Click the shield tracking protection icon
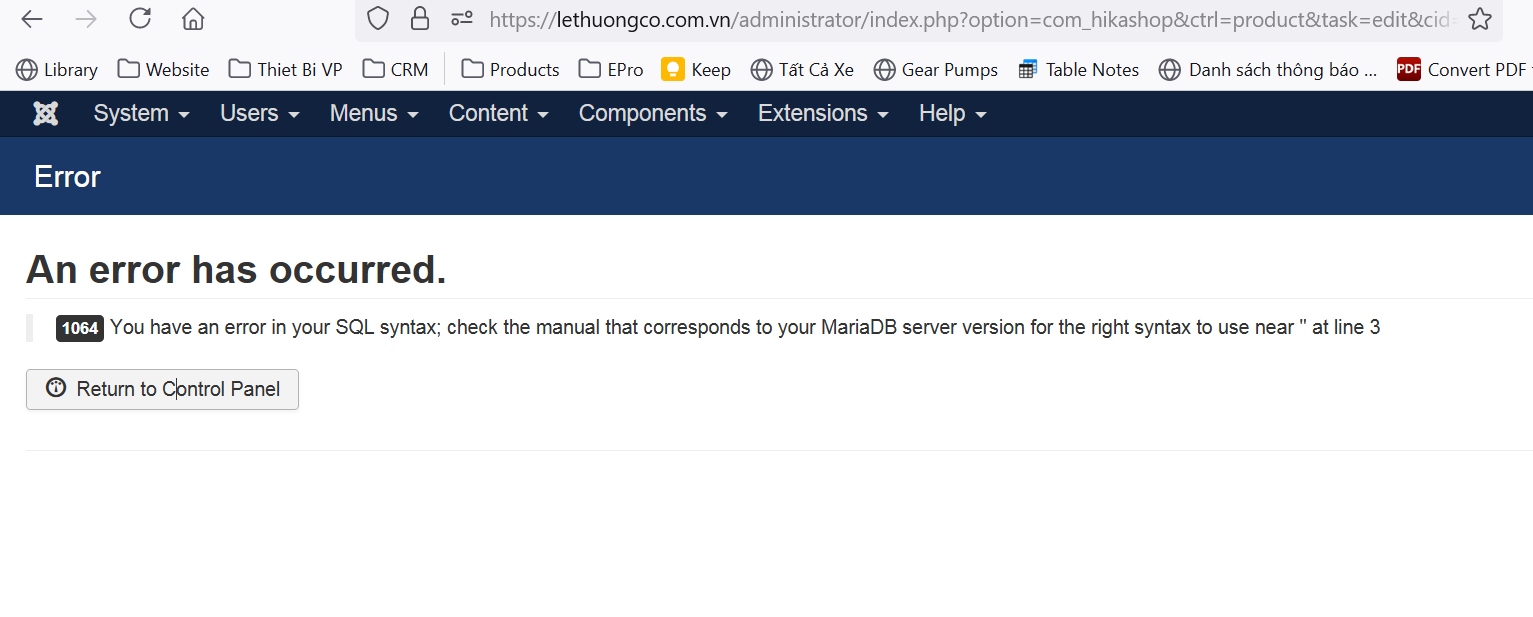The width and height of the screenshot is (1533, 617). pyautogui.click(x=377, y=18)
